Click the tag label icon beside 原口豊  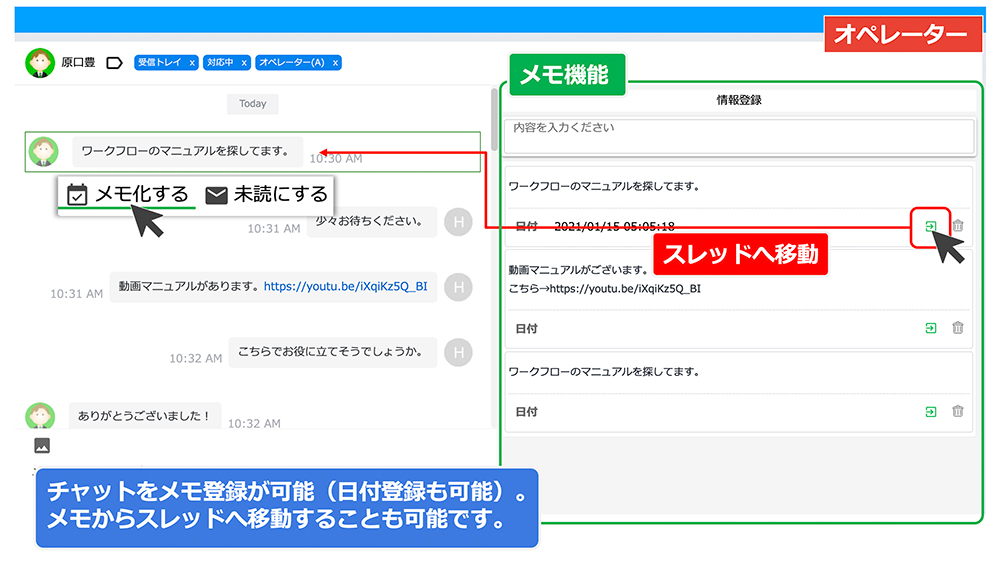coord(114,63)
